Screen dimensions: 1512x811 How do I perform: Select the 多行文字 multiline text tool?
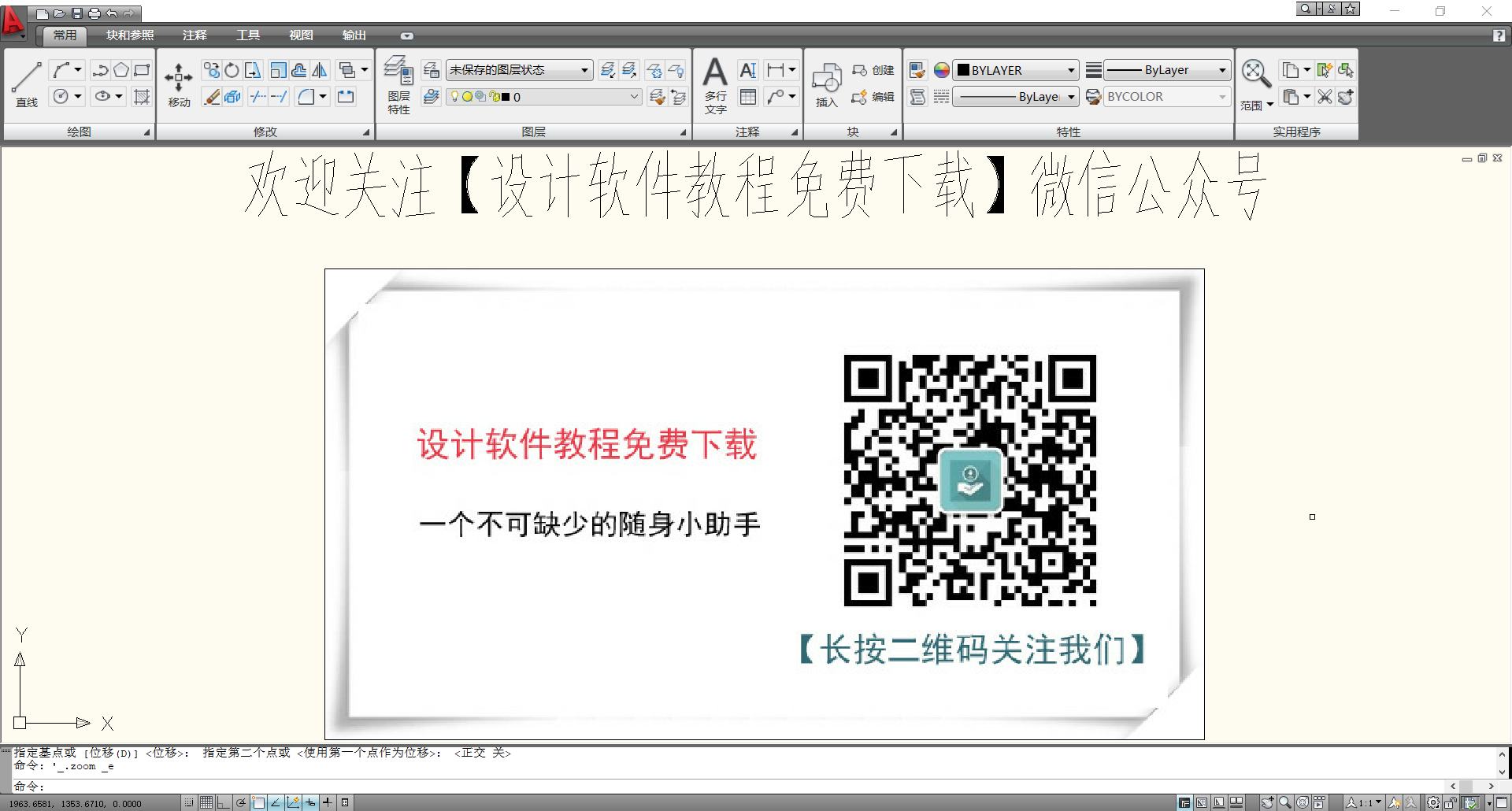[715, 83]
